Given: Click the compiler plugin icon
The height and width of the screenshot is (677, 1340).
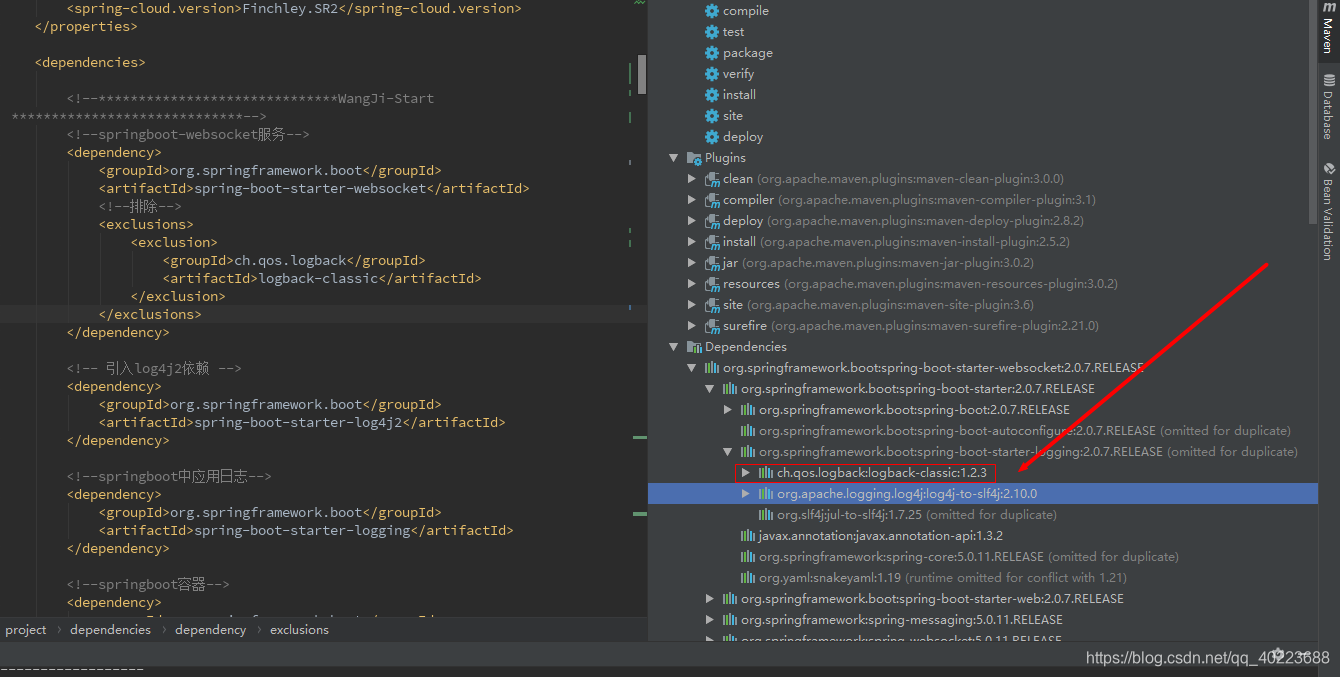Looking at the screenshot, I should [712, 200].
